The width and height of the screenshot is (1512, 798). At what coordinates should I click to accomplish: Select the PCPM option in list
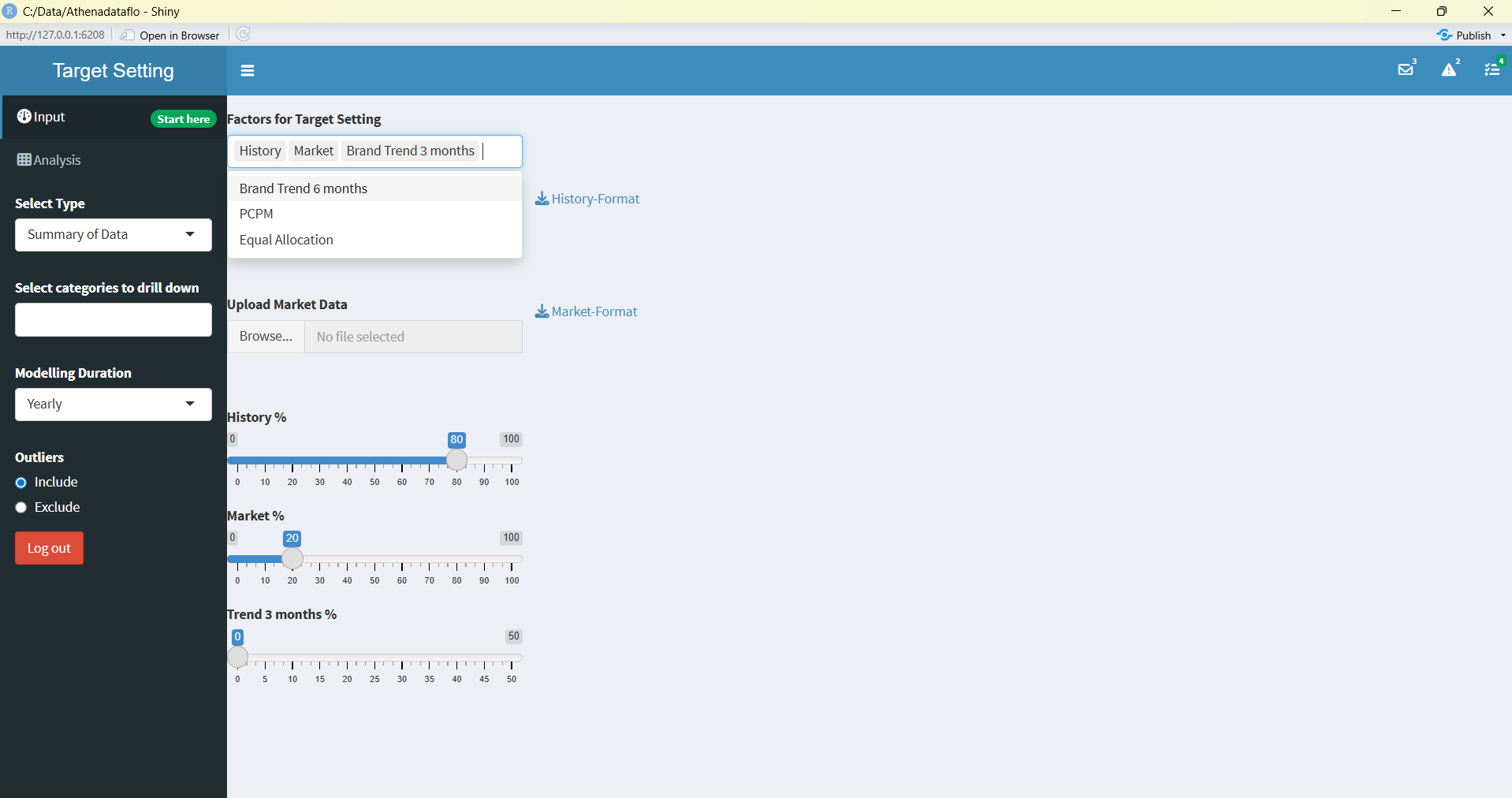256,214
